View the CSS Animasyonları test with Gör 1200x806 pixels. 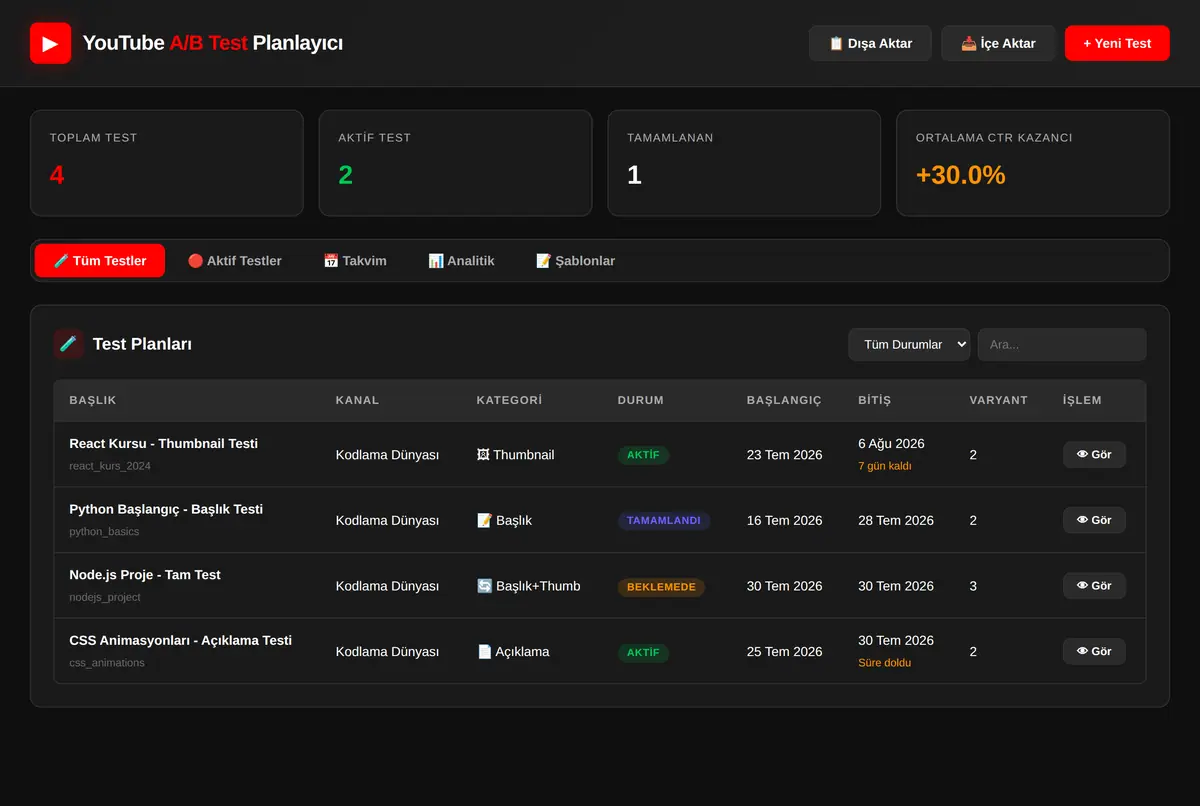click(1094, 651)
